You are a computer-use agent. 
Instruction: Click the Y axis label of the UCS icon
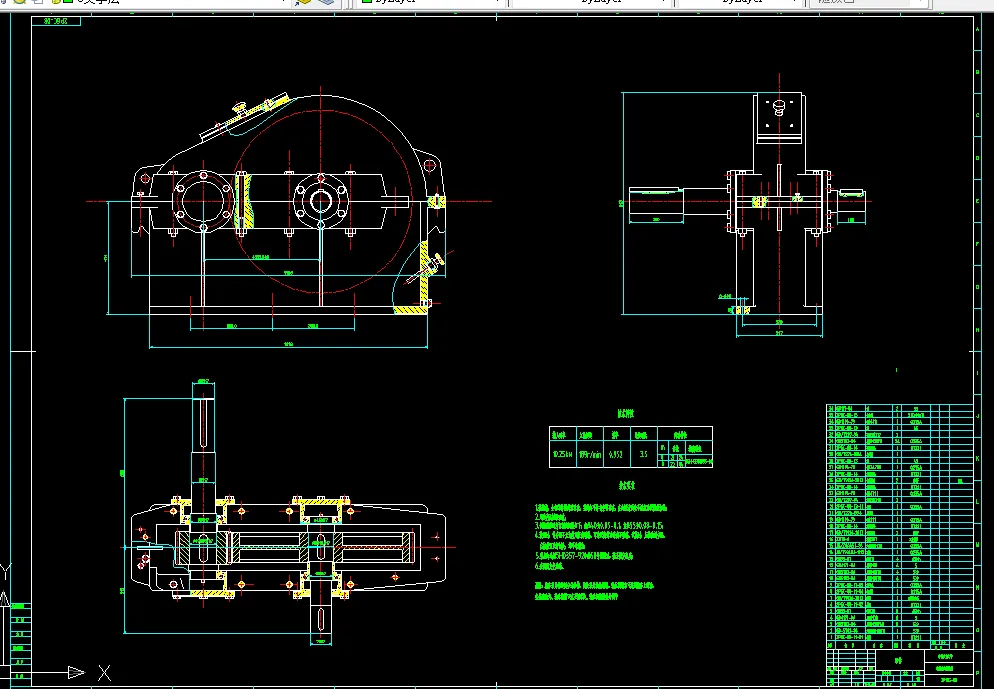[4, 571]
